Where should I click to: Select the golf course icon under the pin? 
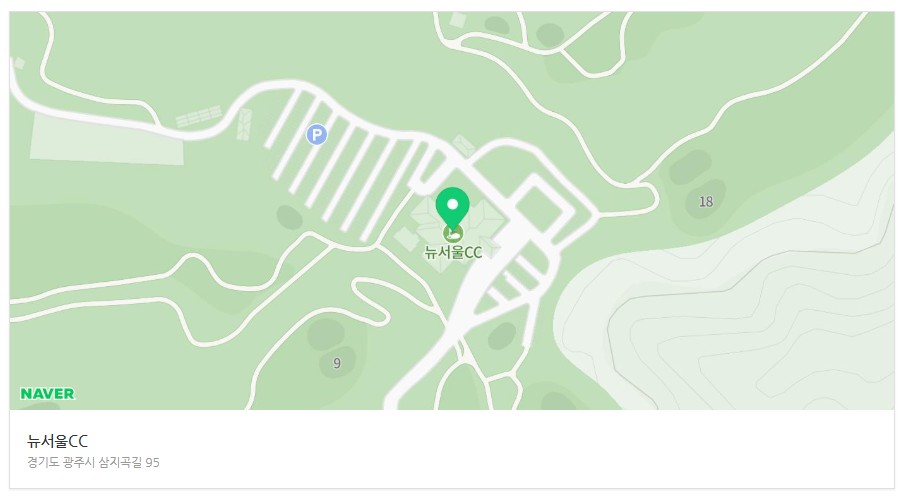[453, 233]
